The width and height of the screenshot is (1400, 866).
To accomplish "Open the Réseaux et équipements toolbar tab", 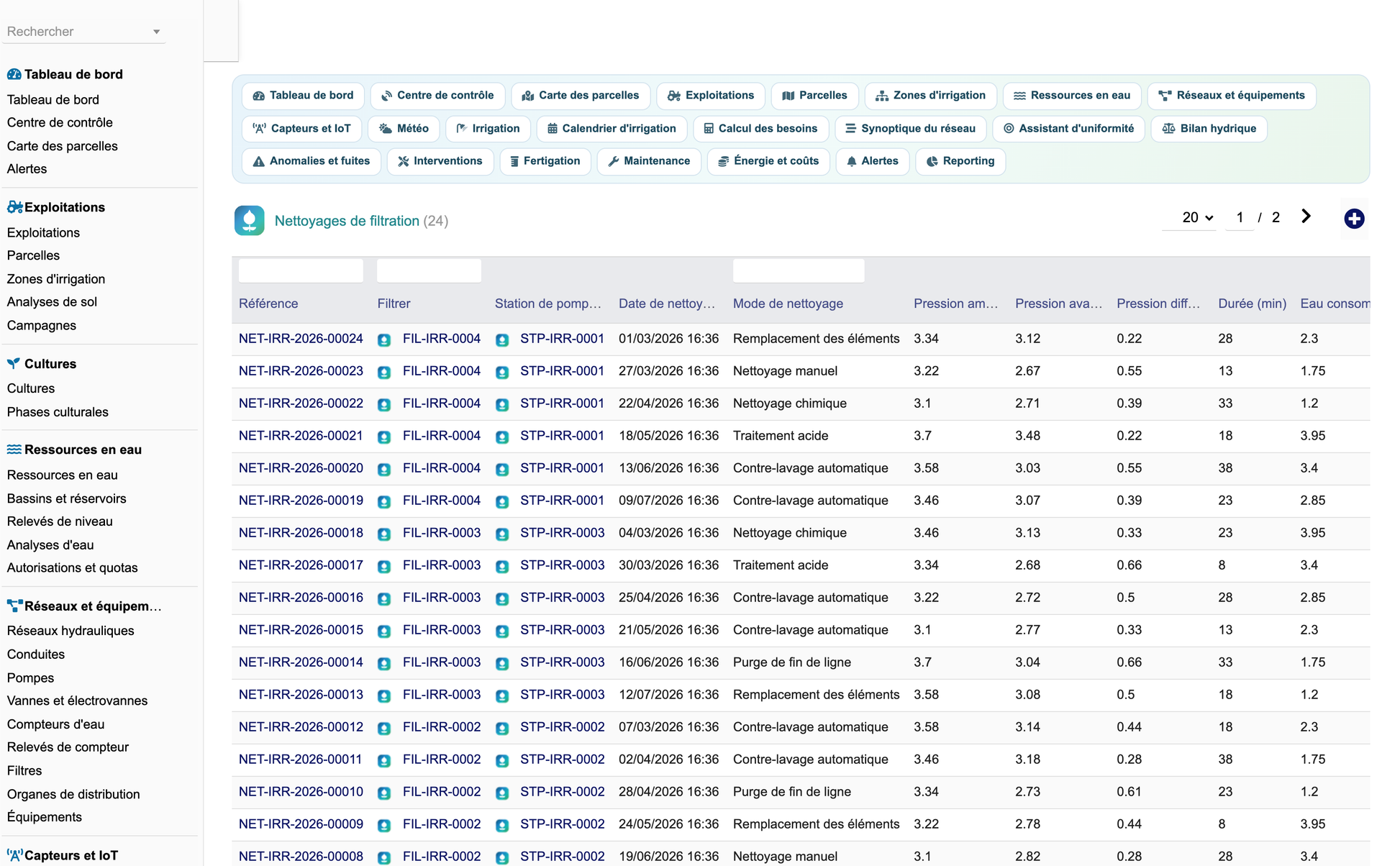I will (1232, 96).
